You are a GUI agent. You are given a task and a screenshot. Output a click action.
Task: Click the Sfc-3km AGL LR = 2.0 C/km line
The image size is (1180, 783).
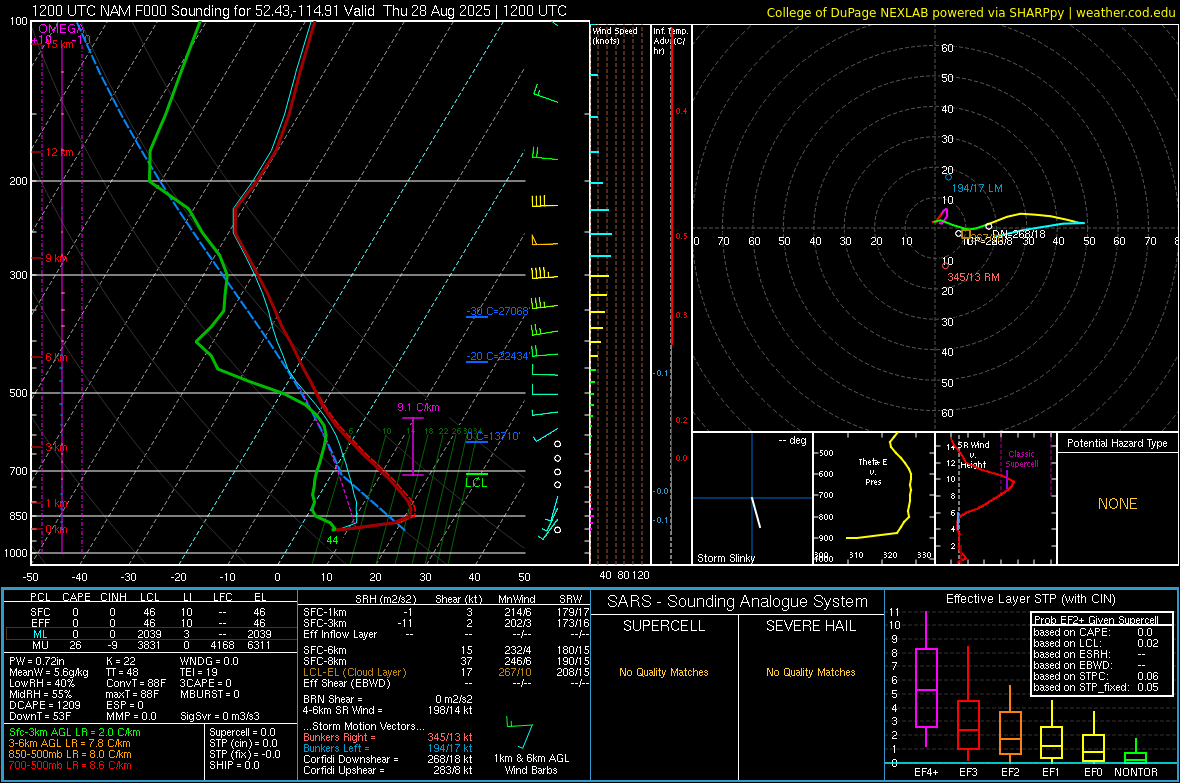pyautogui.click(x=75, y=732)
